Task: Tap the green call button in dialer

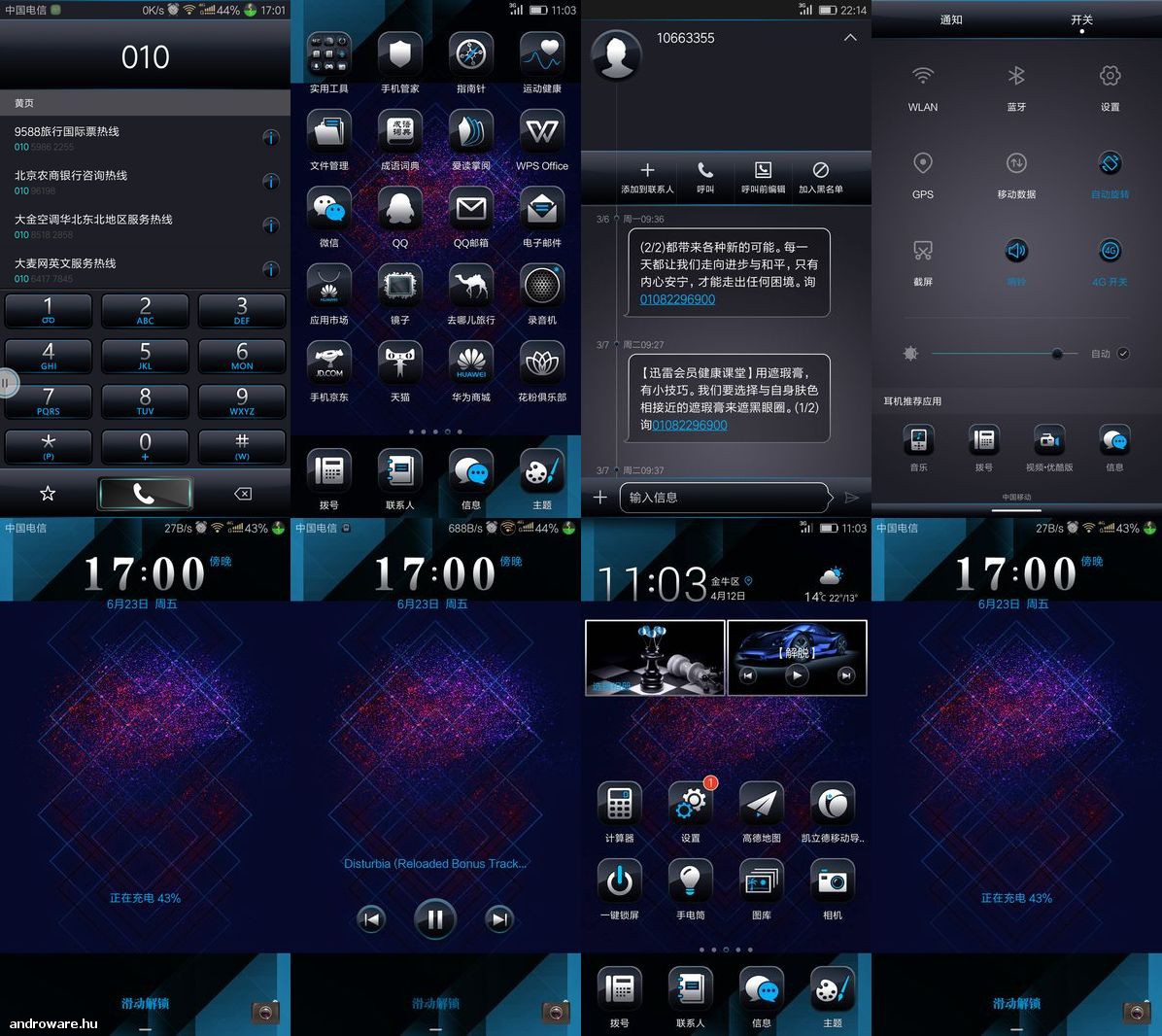Action: [146, 494]
